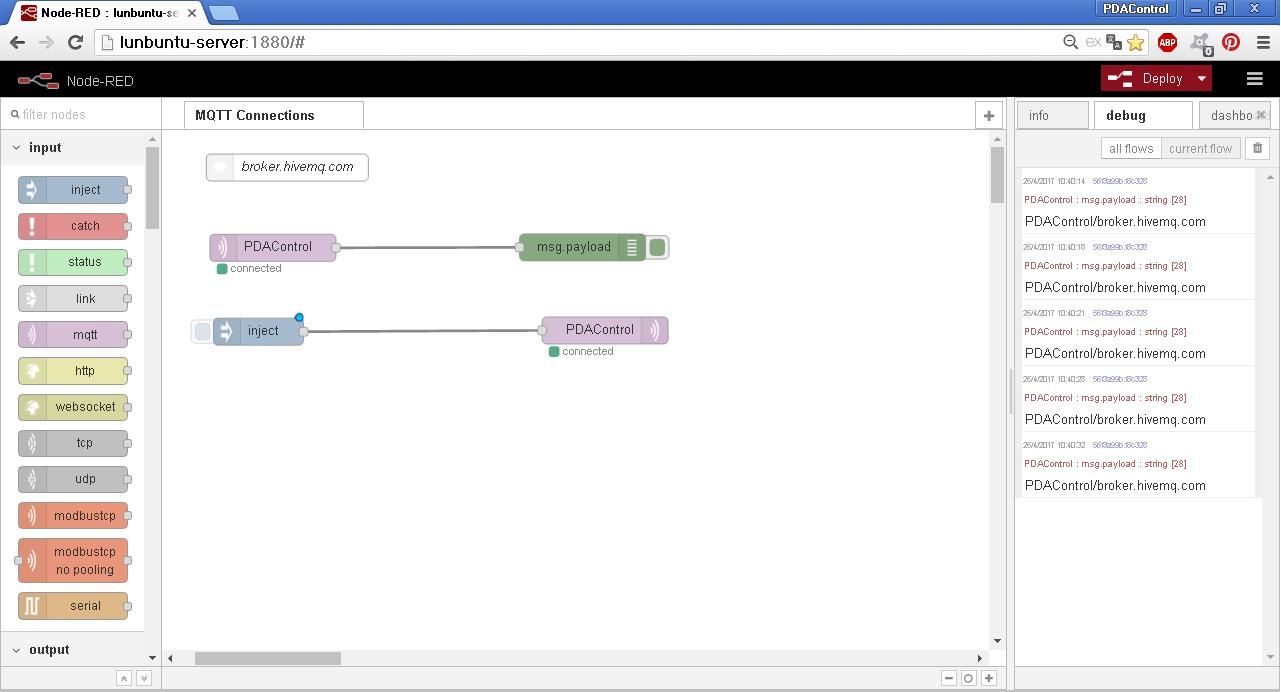Toggle debug output on the msg.payload node
The width and height of the screenshot is (1281, 692).
[656, 247]
